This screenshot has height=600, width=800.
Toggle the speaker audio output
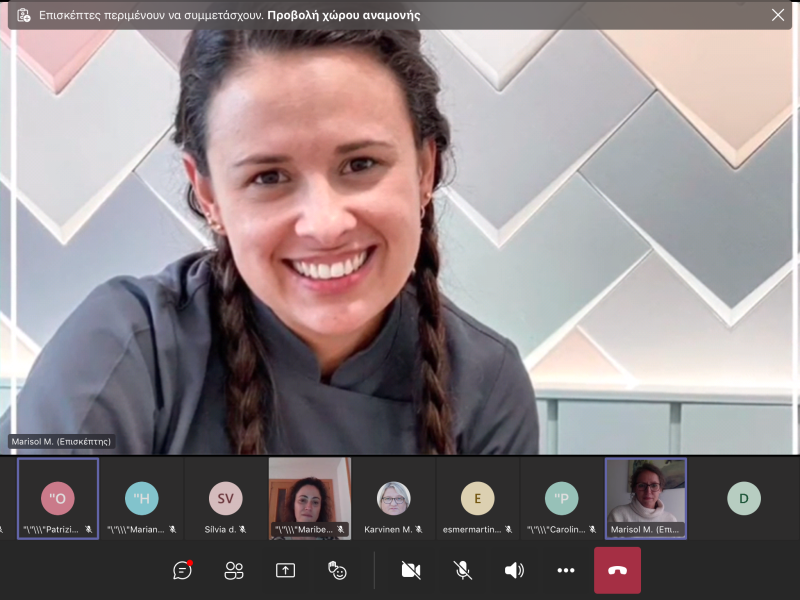514,570
